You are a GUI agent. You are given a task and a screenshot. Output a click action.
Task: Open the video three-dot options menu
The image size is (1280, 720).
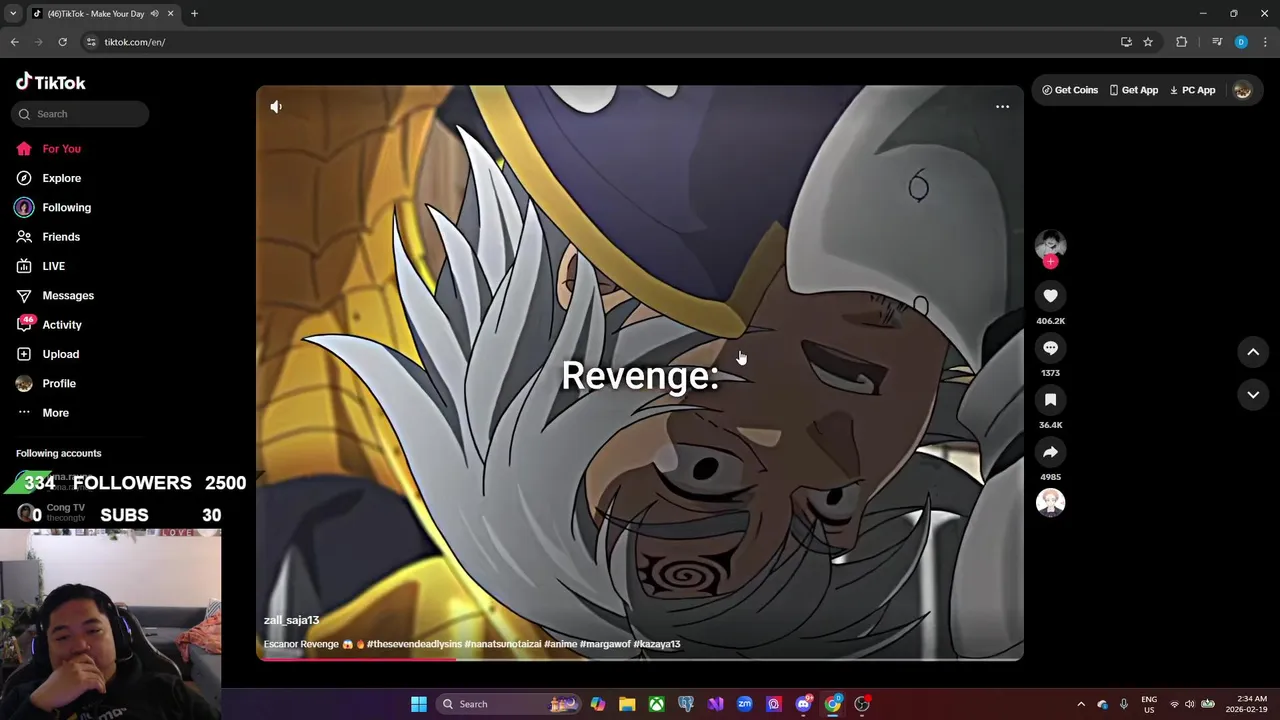(x=1002, y=107)
